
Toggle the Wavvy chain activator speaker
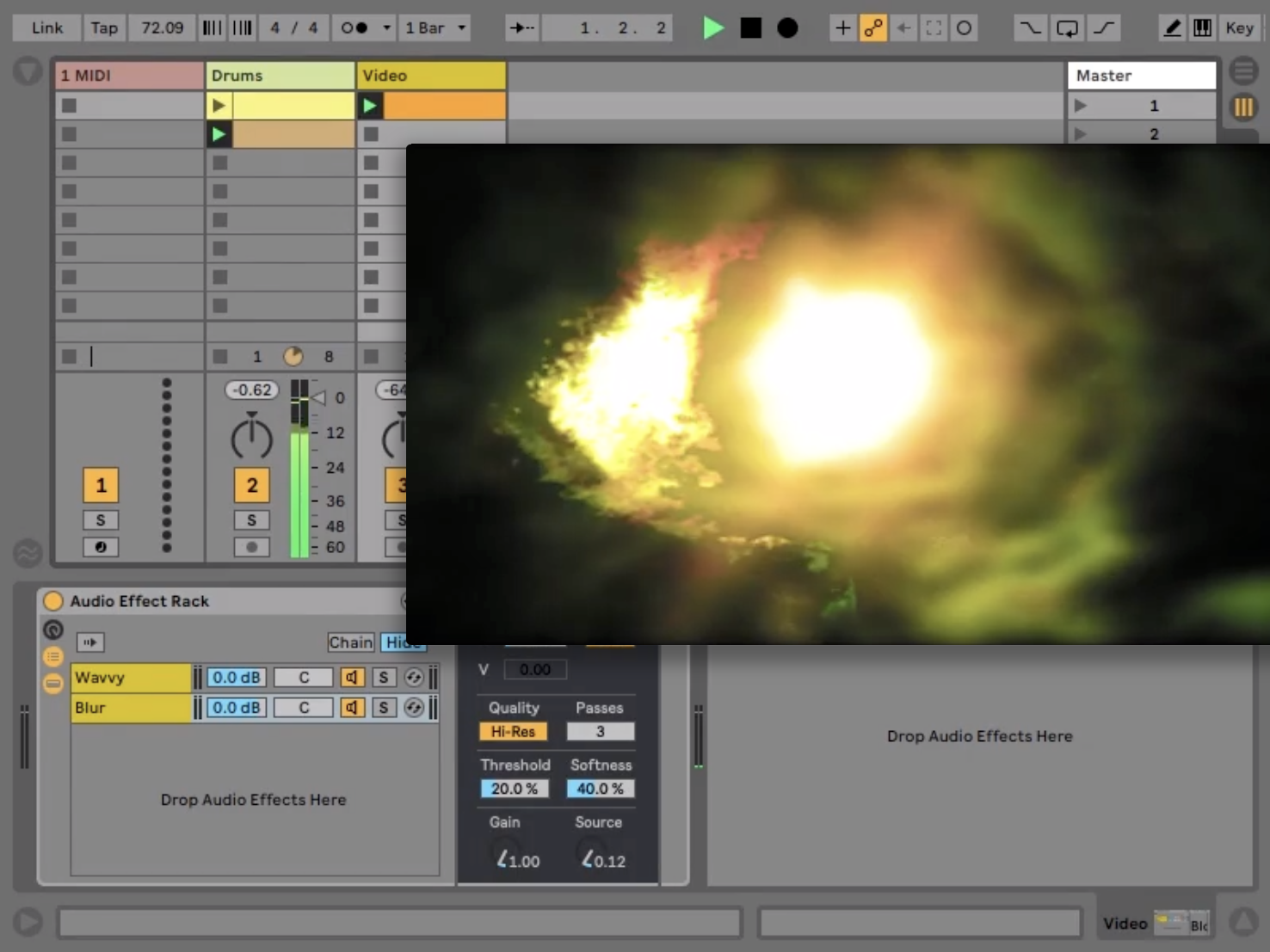(352, 678)
